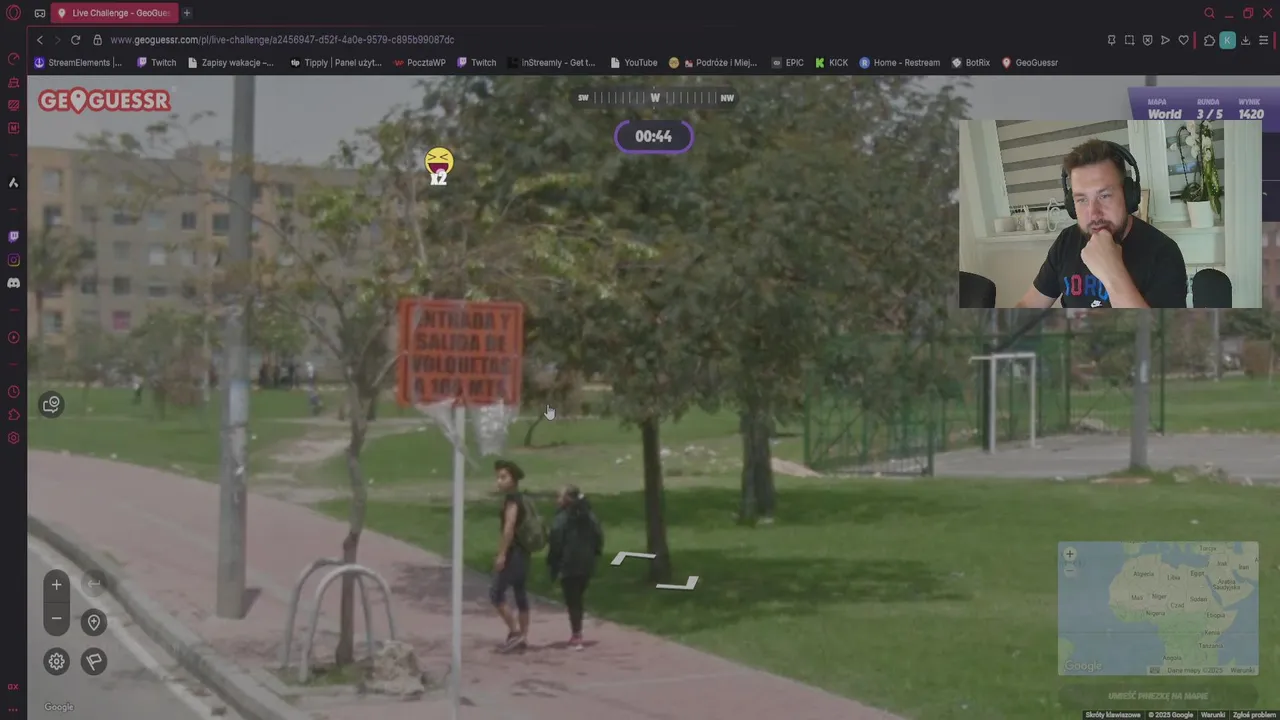Open GeoGuessr game settings gear
Image resolution: width=1280 pixels, height=720 pixels.
click(x=56, y=661)
